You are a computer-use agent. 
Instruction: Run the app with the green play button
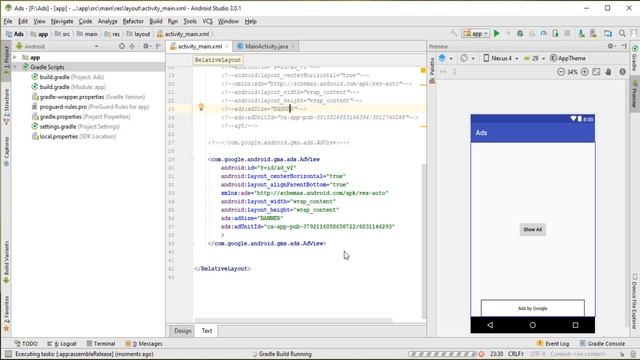(497, 34)
